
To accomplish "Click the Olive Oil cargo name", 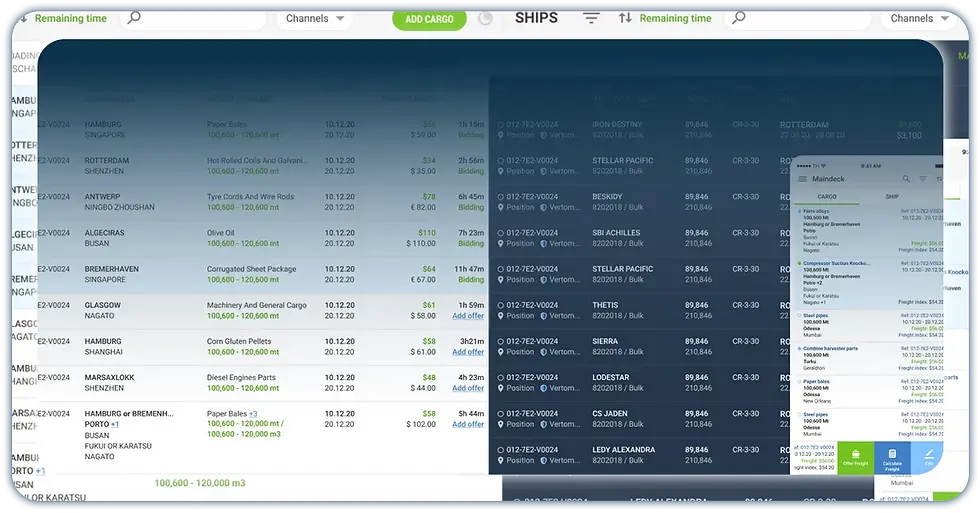I will [221, 233].
